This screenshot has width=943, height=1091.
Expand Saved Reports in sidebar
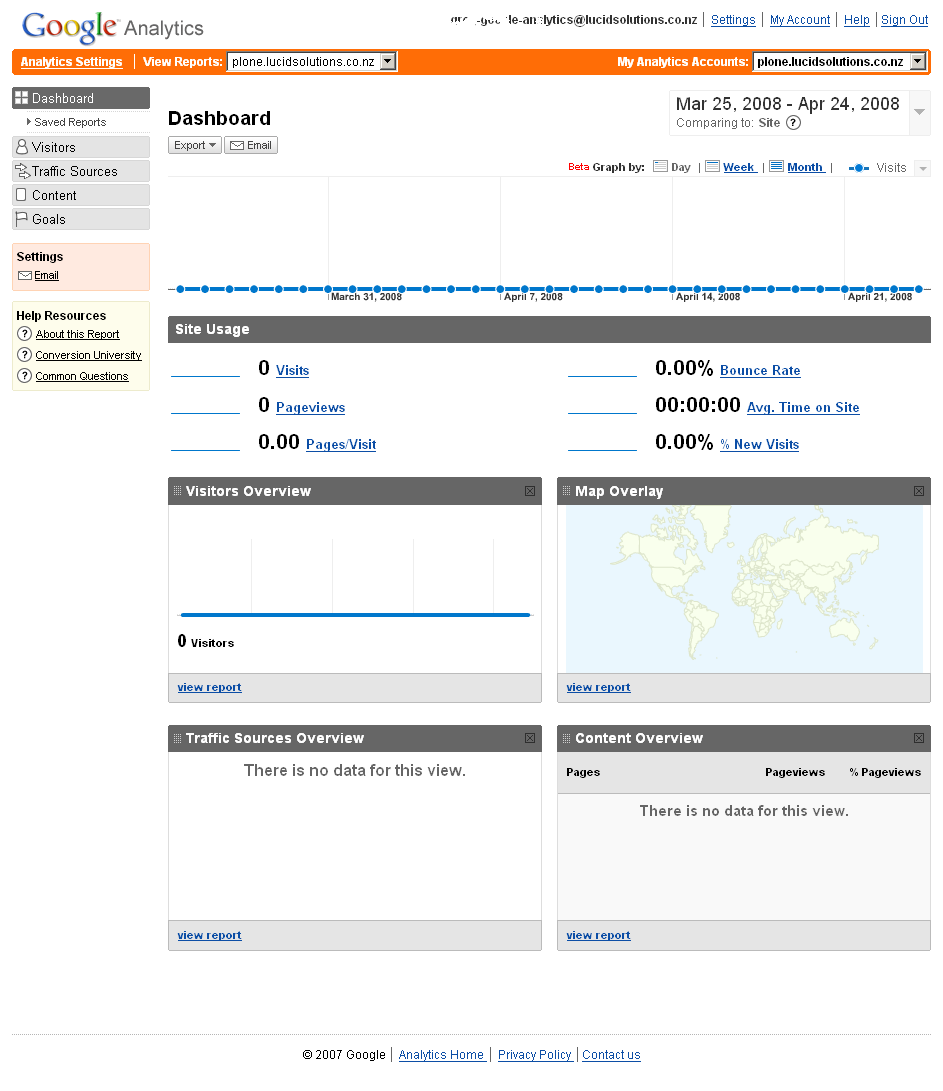(67, 122)
